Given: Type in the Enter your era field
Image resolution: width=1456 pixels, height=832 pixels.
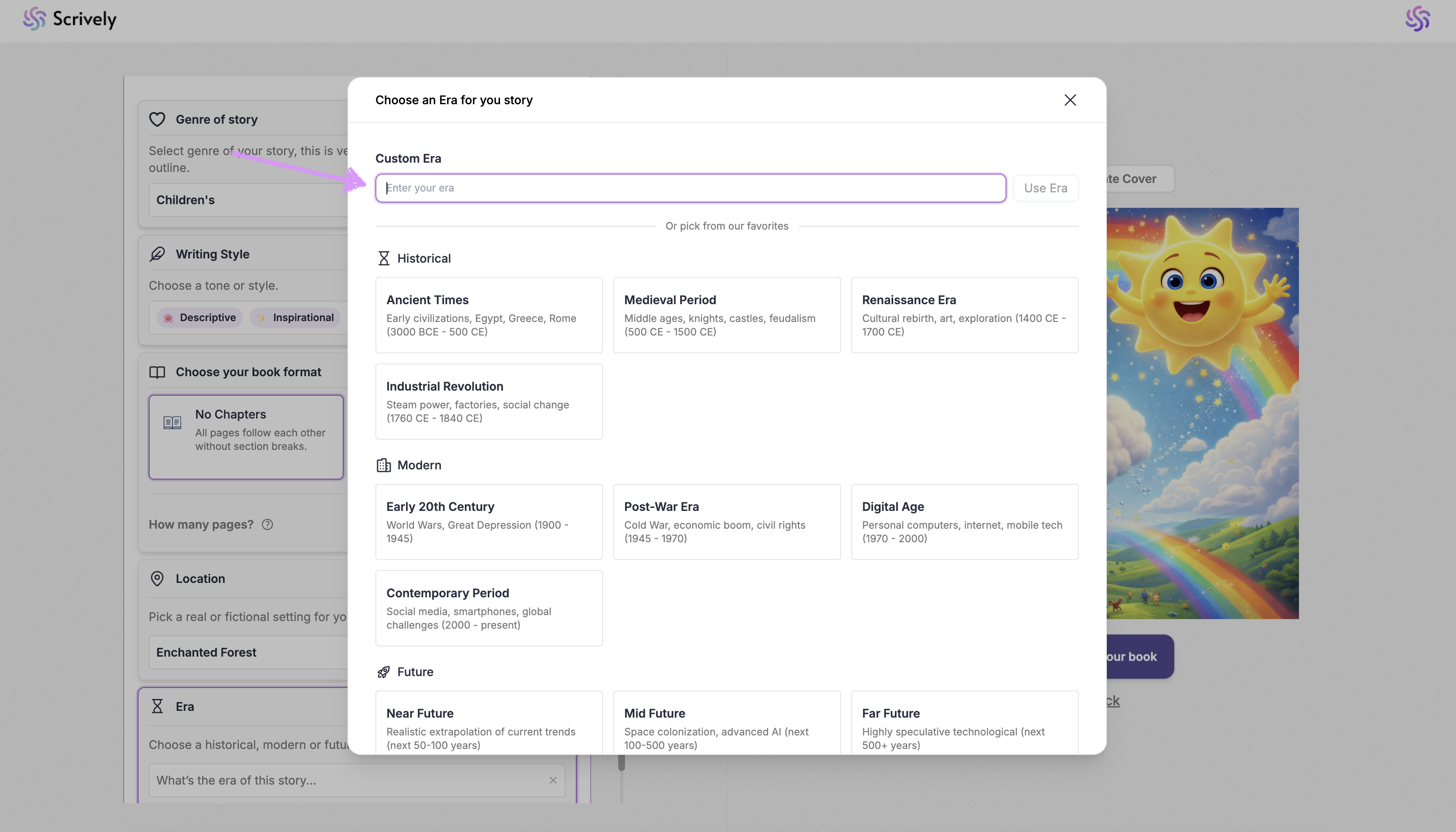Looking at the screenshot, I should pyautogui.click(x=690, y=188).
